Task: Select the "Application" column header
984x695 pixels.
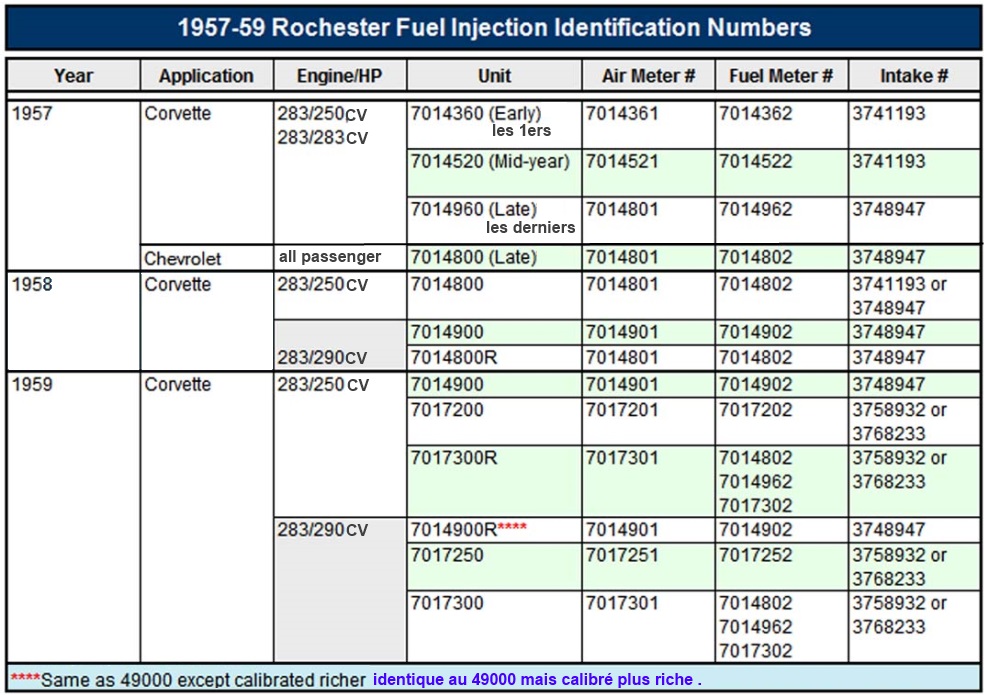Action: pos(206,76)
